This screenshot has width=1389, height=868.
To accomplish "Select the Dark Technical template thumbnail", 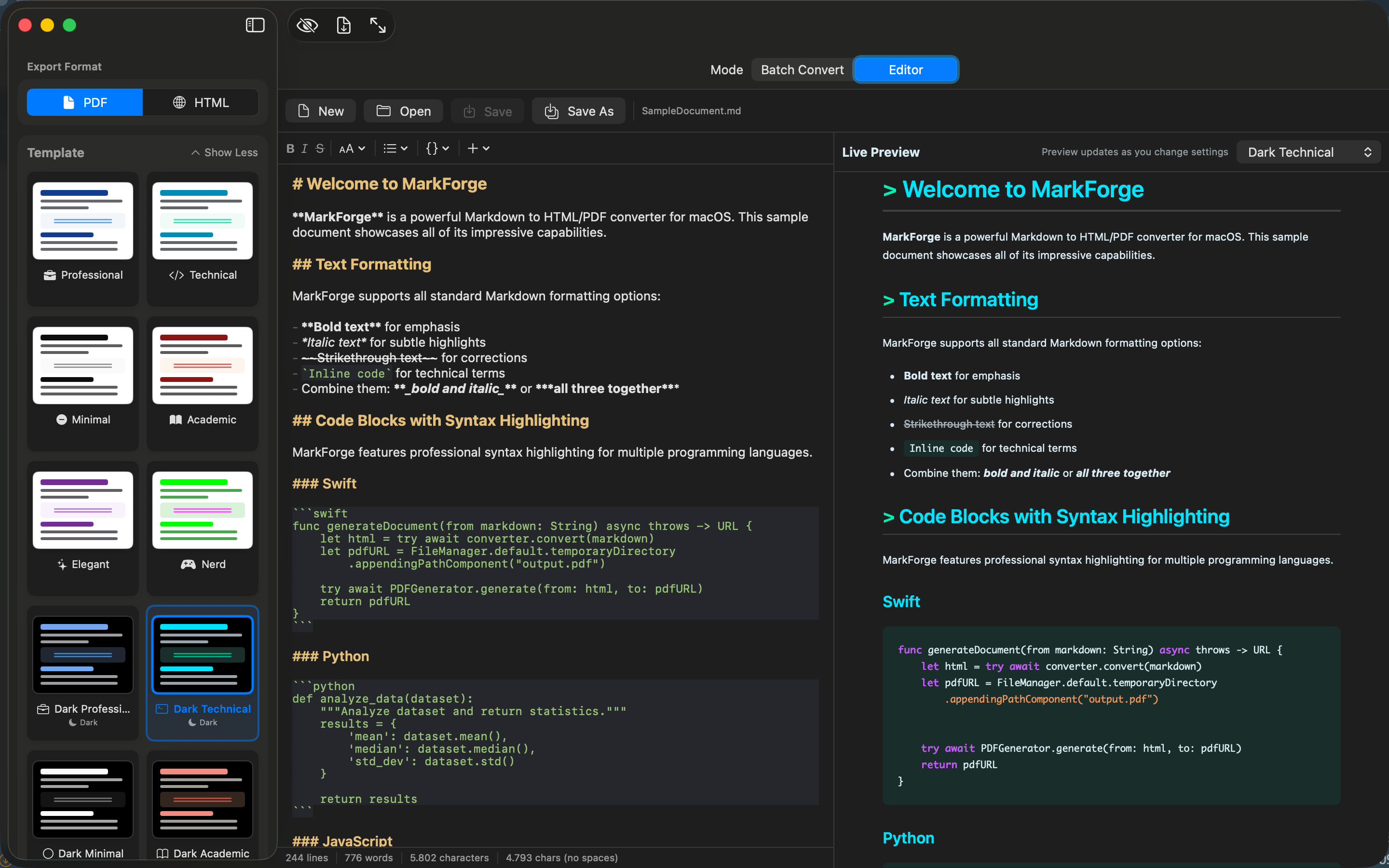I will point(203,655).
